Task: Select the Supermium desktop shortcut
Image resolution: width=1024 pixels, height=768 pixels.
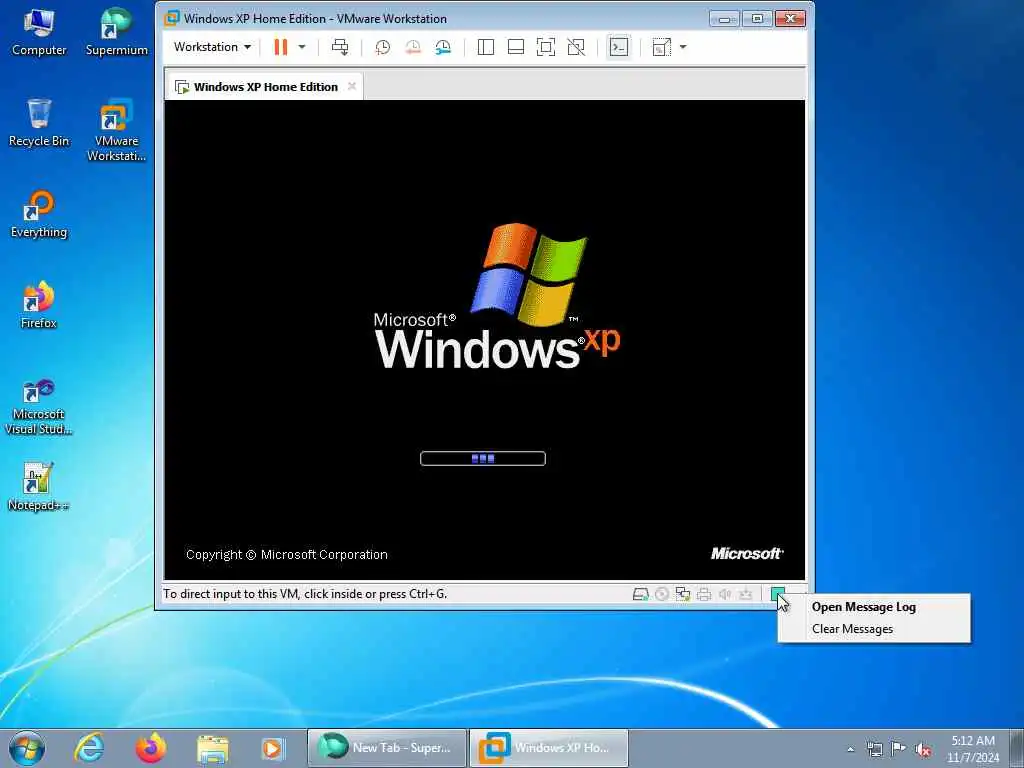Action: [116, 33]
